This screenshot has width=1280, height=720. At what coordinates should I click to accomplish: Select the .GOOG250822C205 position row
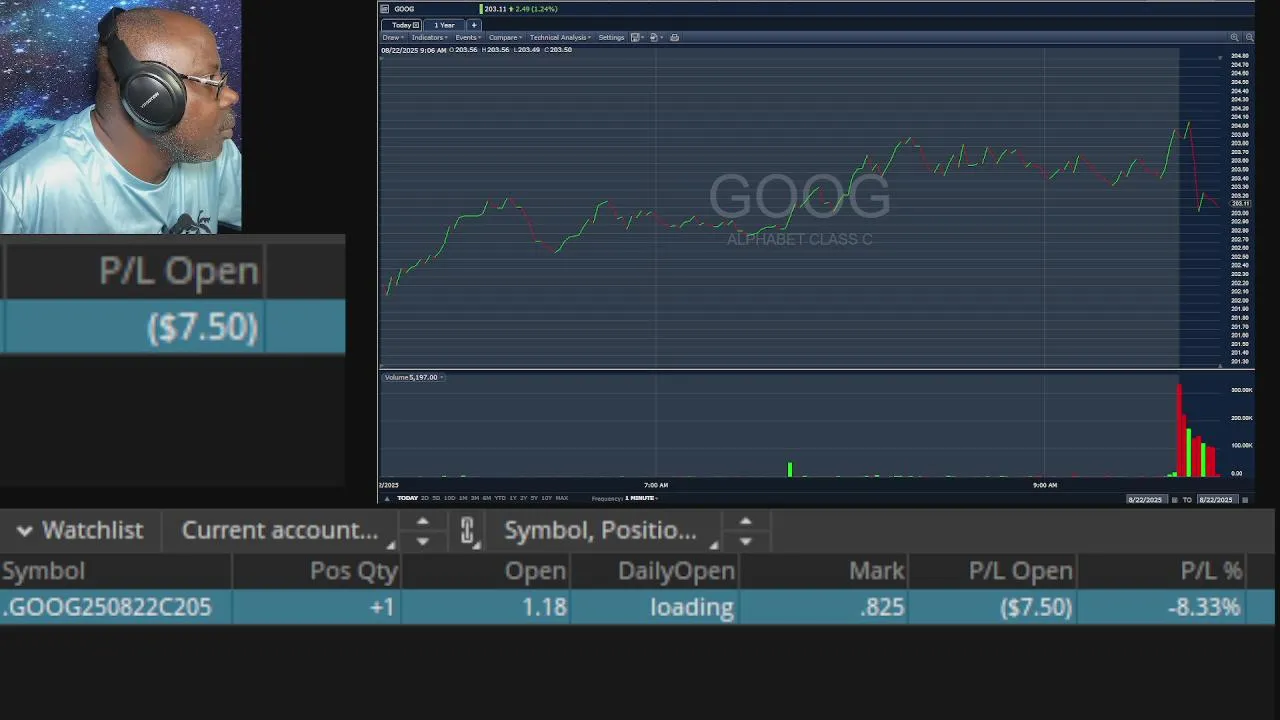click(638, 607)
